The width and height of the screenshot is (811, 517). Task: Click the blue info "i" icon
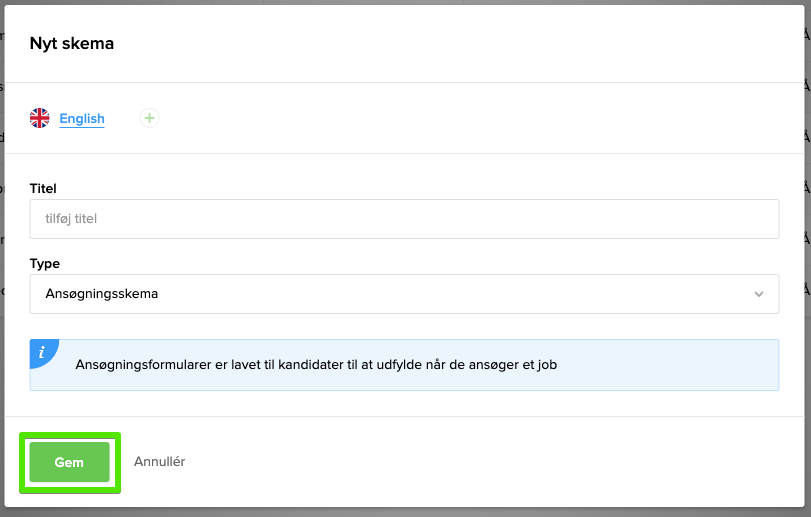pyautogui.click(x=41, y=352)
